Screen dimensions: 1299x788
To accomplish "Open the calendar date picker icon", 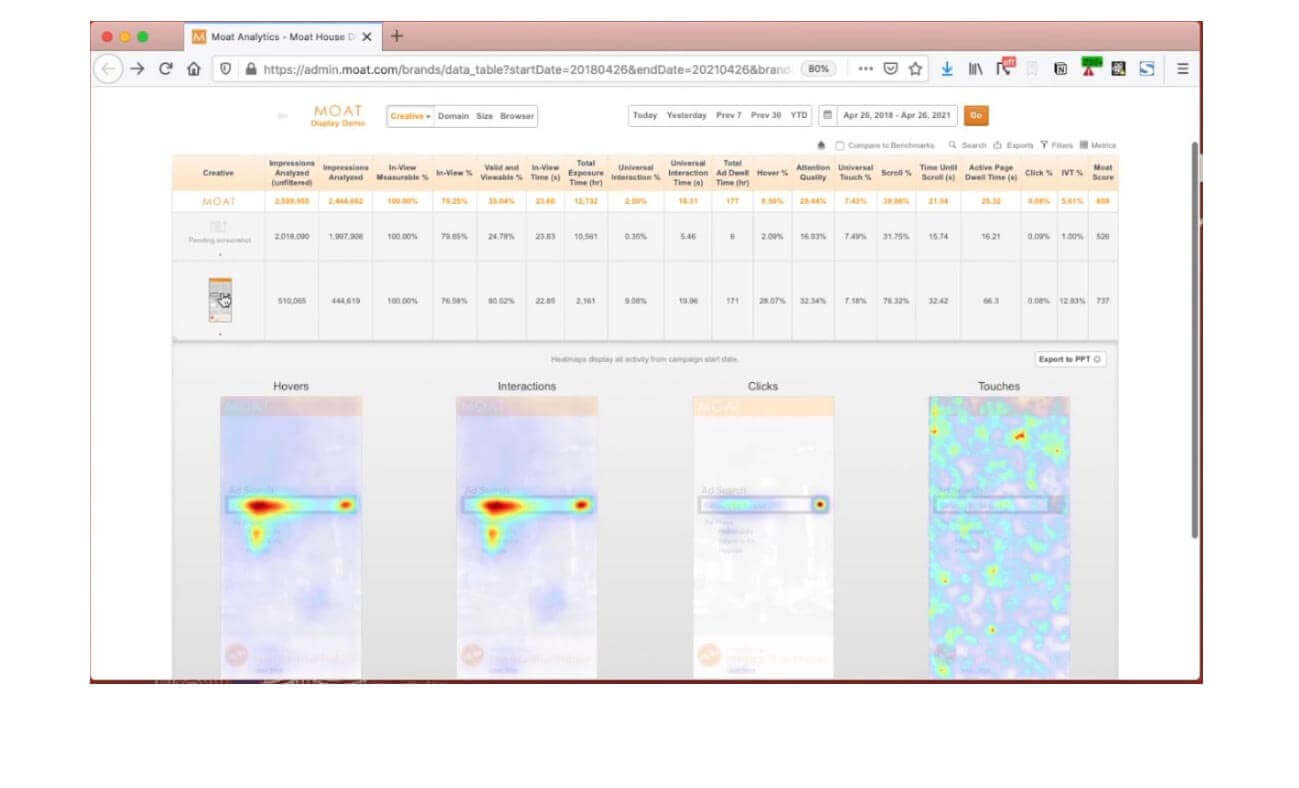I will pyautogui.click(x=827, y=115).
